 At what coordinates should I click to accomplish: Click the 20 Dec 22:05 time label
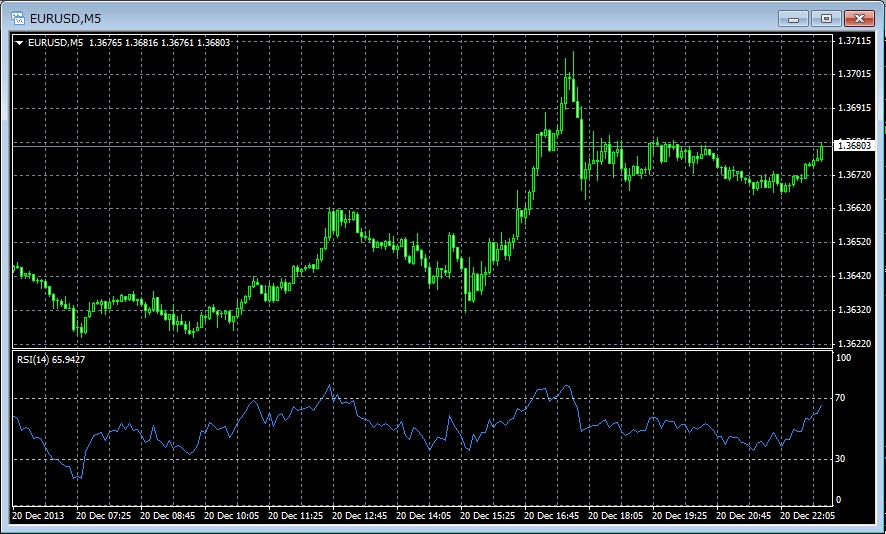810,517
